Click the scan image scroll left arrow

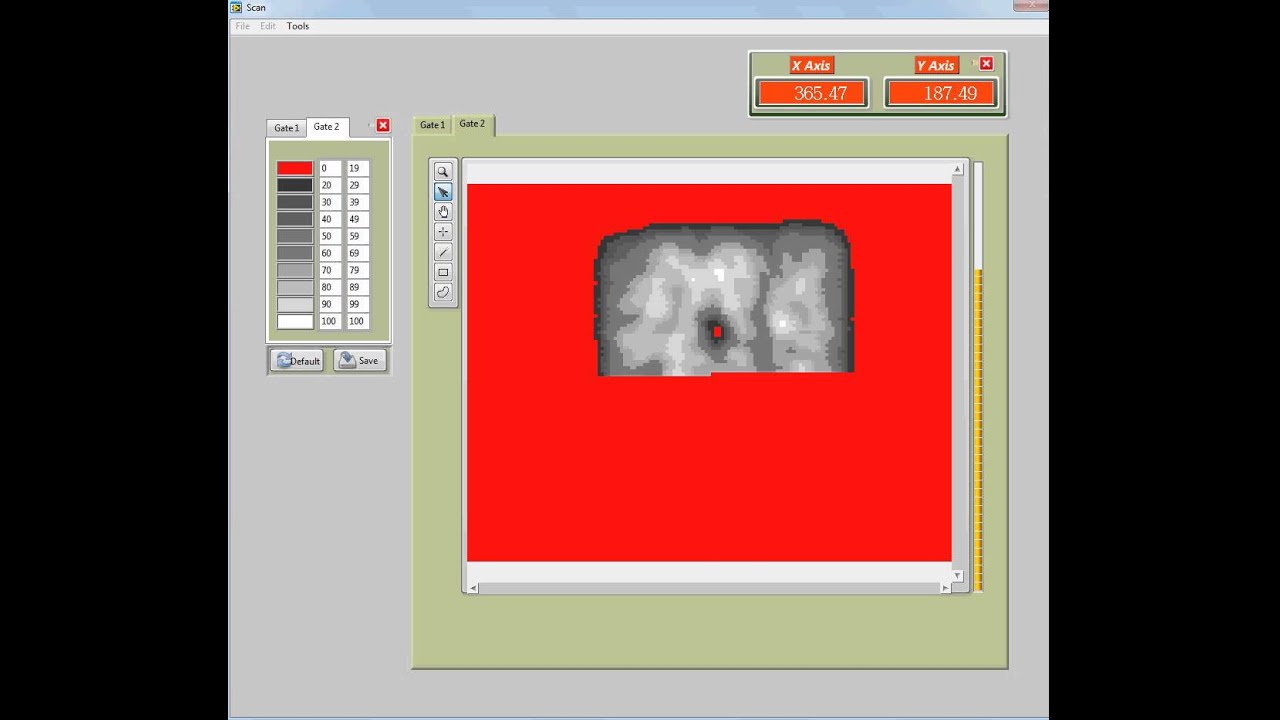pyautogui.click(x=473, y=588)
